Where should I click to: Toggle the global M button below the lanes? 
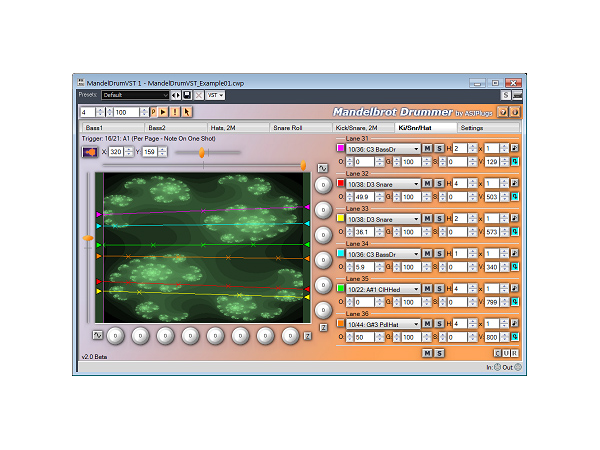pos(427,353)
